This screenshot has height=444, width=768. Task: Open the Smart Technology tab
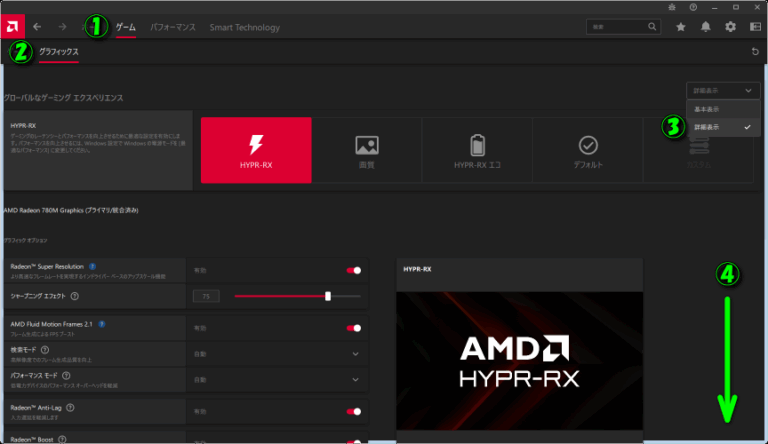[x=244, y=27]
